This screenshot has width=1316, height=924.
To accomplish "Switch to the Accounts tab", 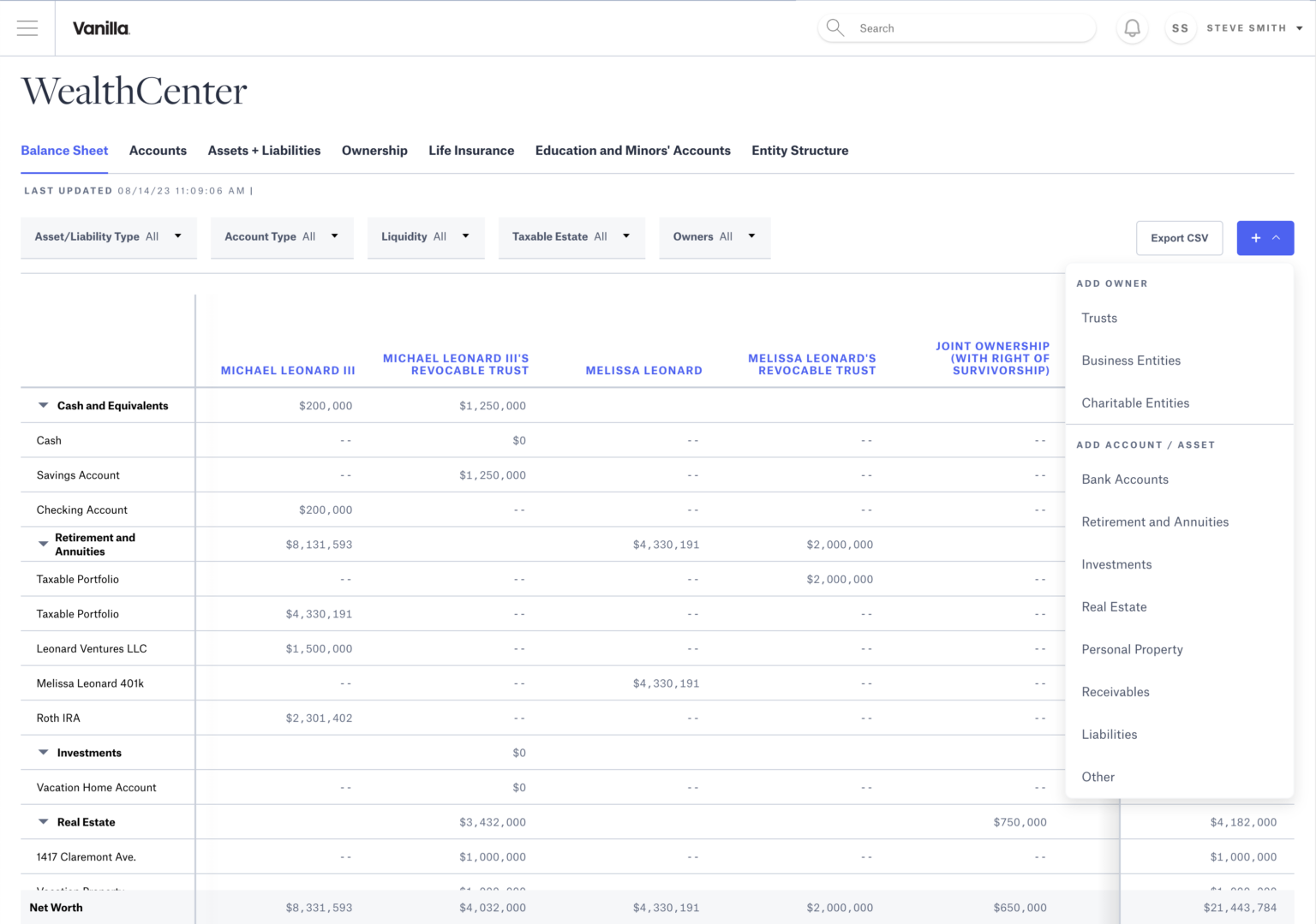I will tap(158, 151).
